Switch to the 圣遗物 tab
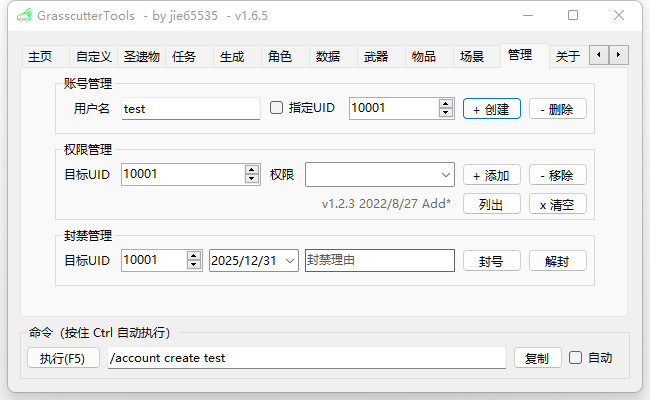This screenshot has height=400, width=650. pos(141,57)
